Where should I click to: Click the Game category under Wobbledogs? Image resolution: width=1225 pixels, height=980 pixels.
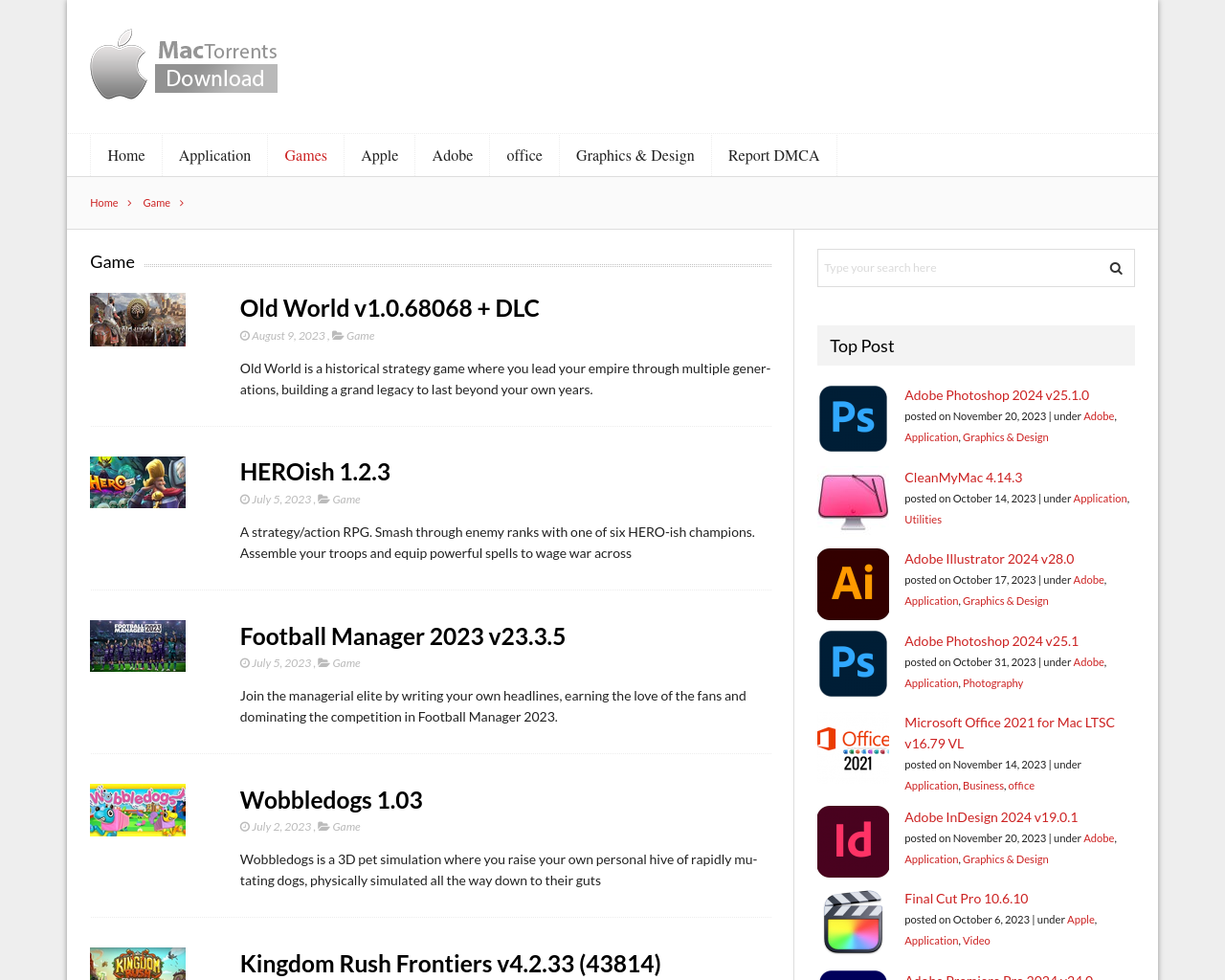coord(346,827)
